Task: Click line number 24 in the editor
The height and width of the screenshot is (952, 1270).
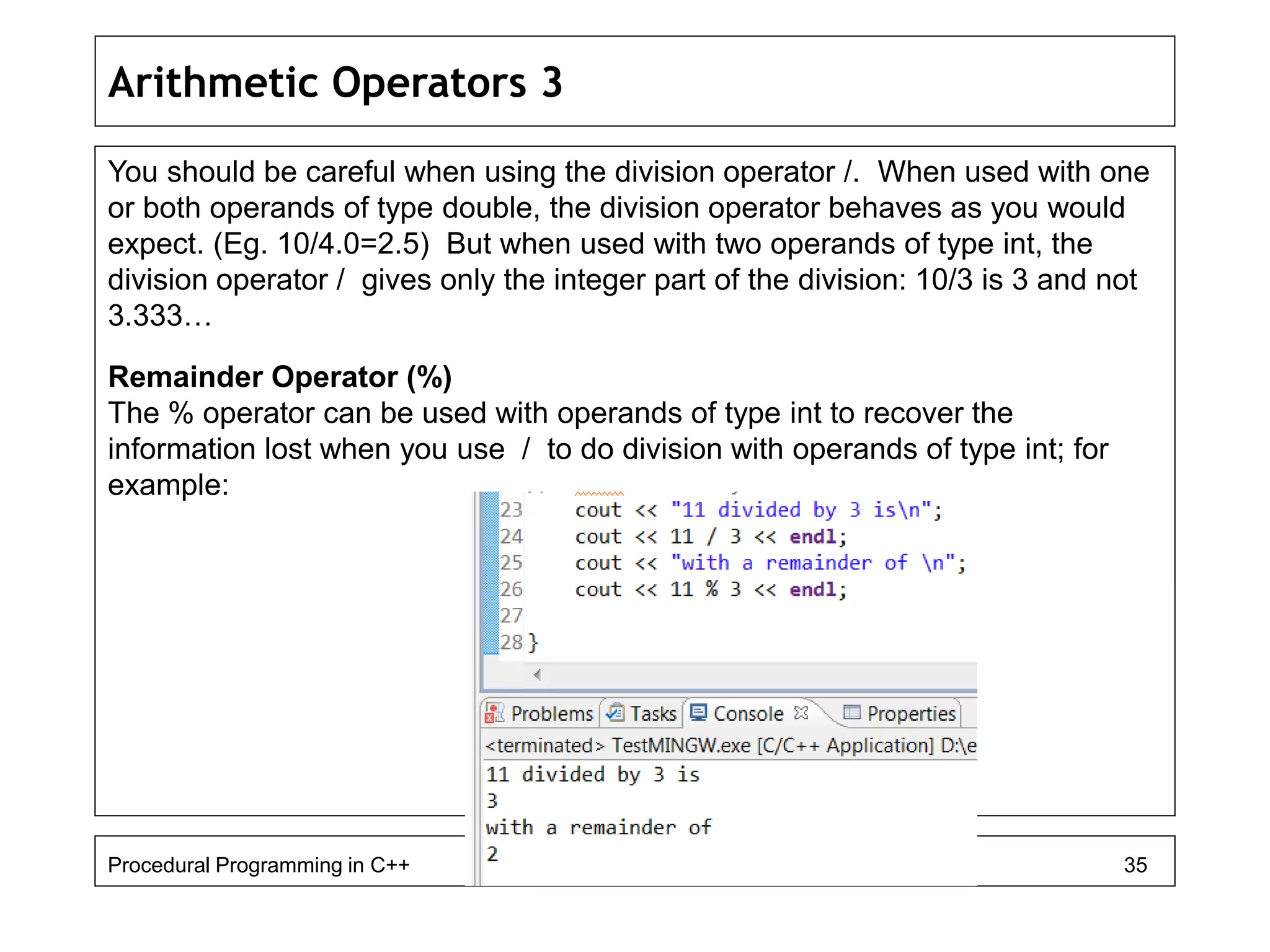Action: tap(512, 537)
